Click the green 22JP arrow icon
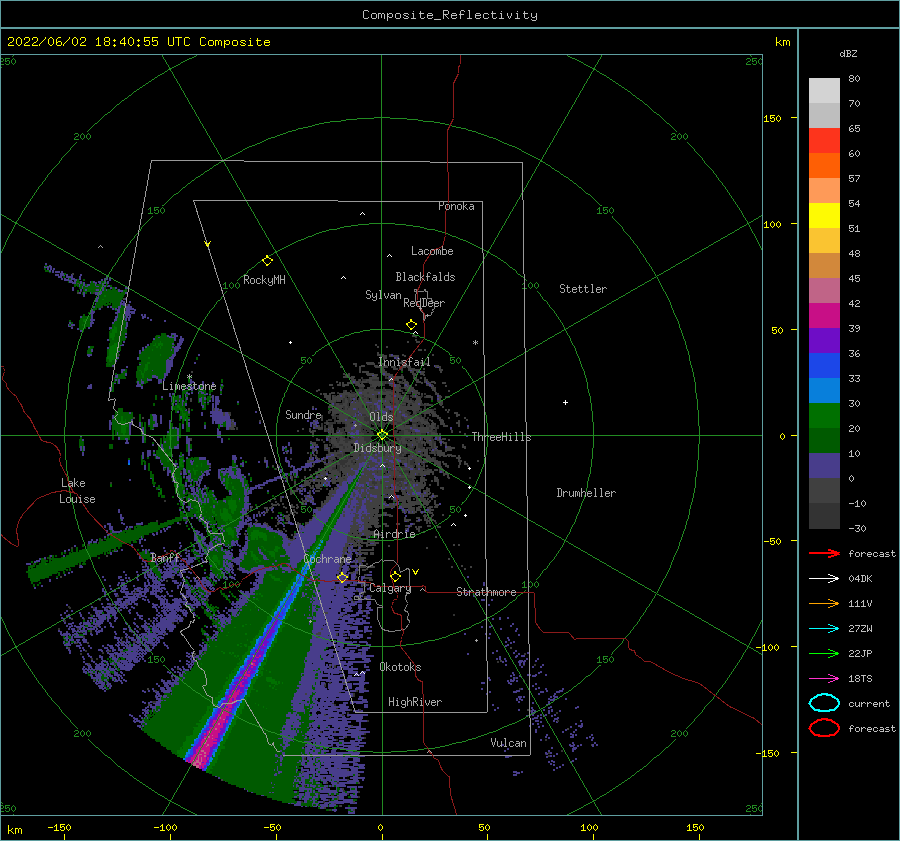This screenshot has width=900, height=841. tap(824, 653)
